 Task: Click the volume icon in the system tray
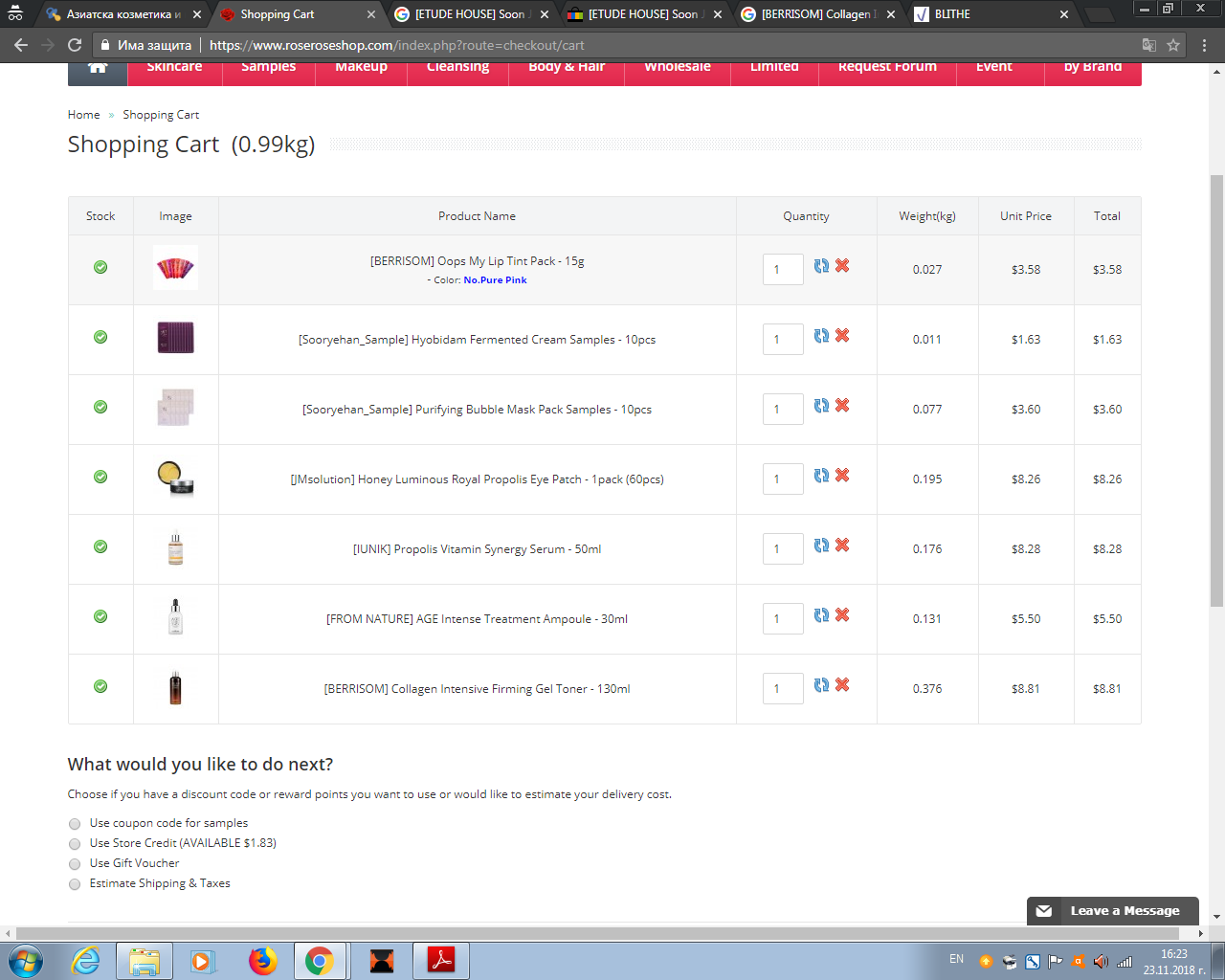pyautogui.click(x=1101, y=962)
